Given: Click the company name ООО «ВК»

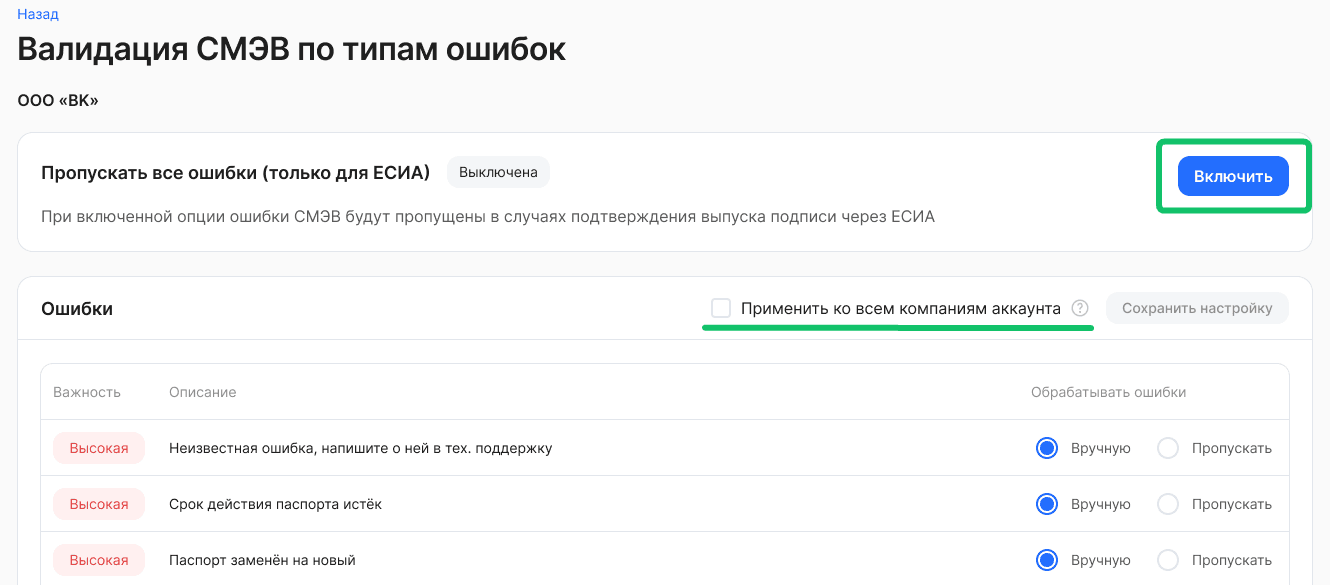Looking at the screenshot, I should point(58,100).
